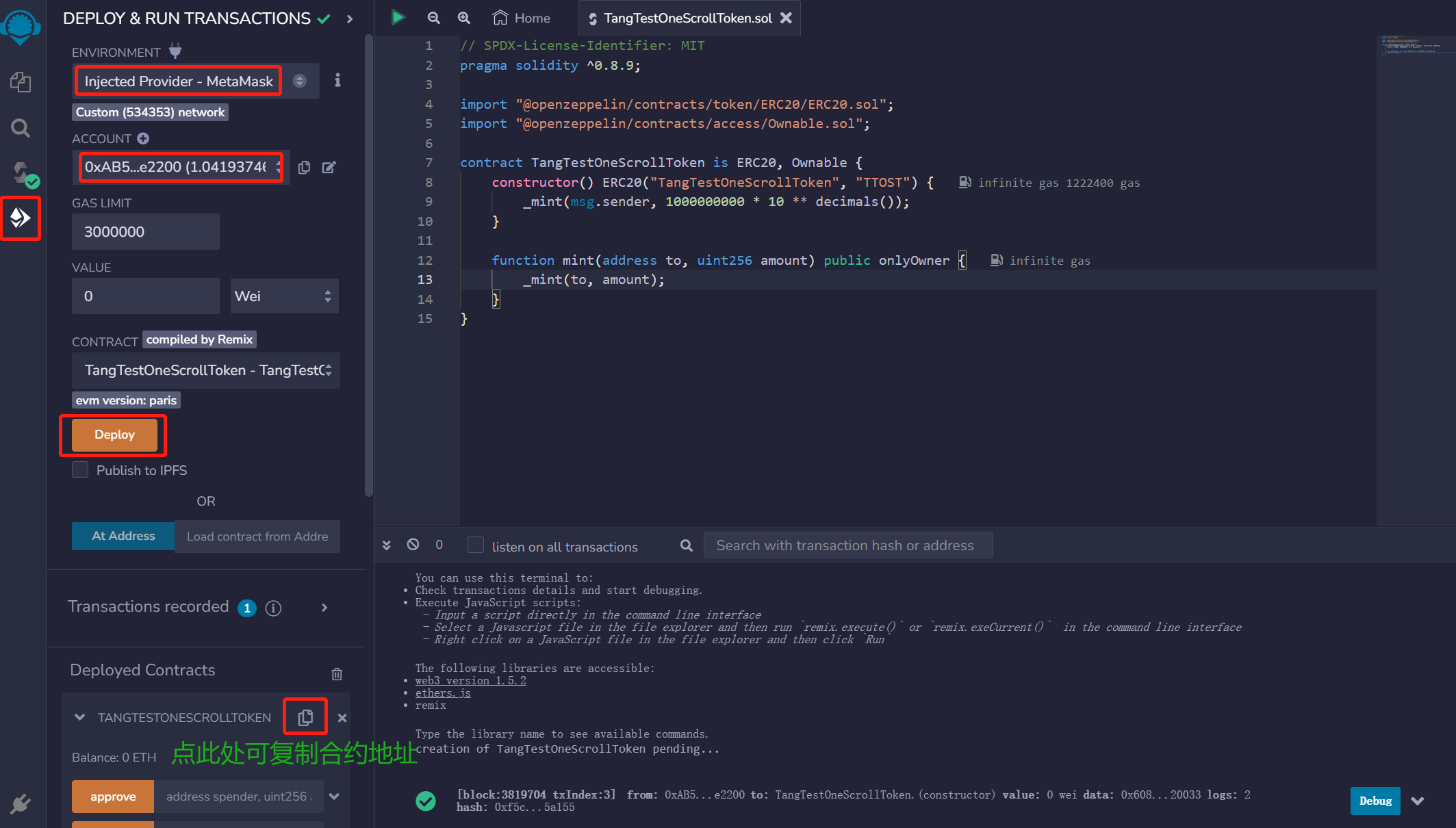Viewport: 1456px width, 828px height.
Task: Open the Solidity Compiler panel
Action: tap(21, 171)
